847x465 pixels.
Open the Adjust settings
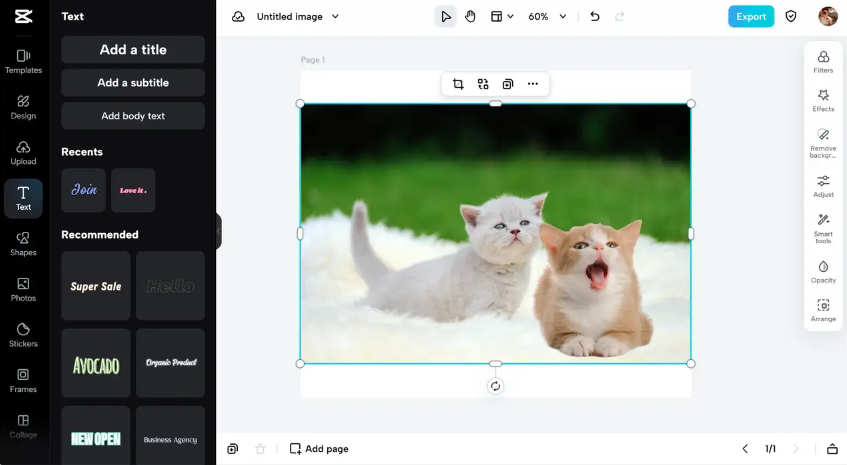(x=823, y=186)
